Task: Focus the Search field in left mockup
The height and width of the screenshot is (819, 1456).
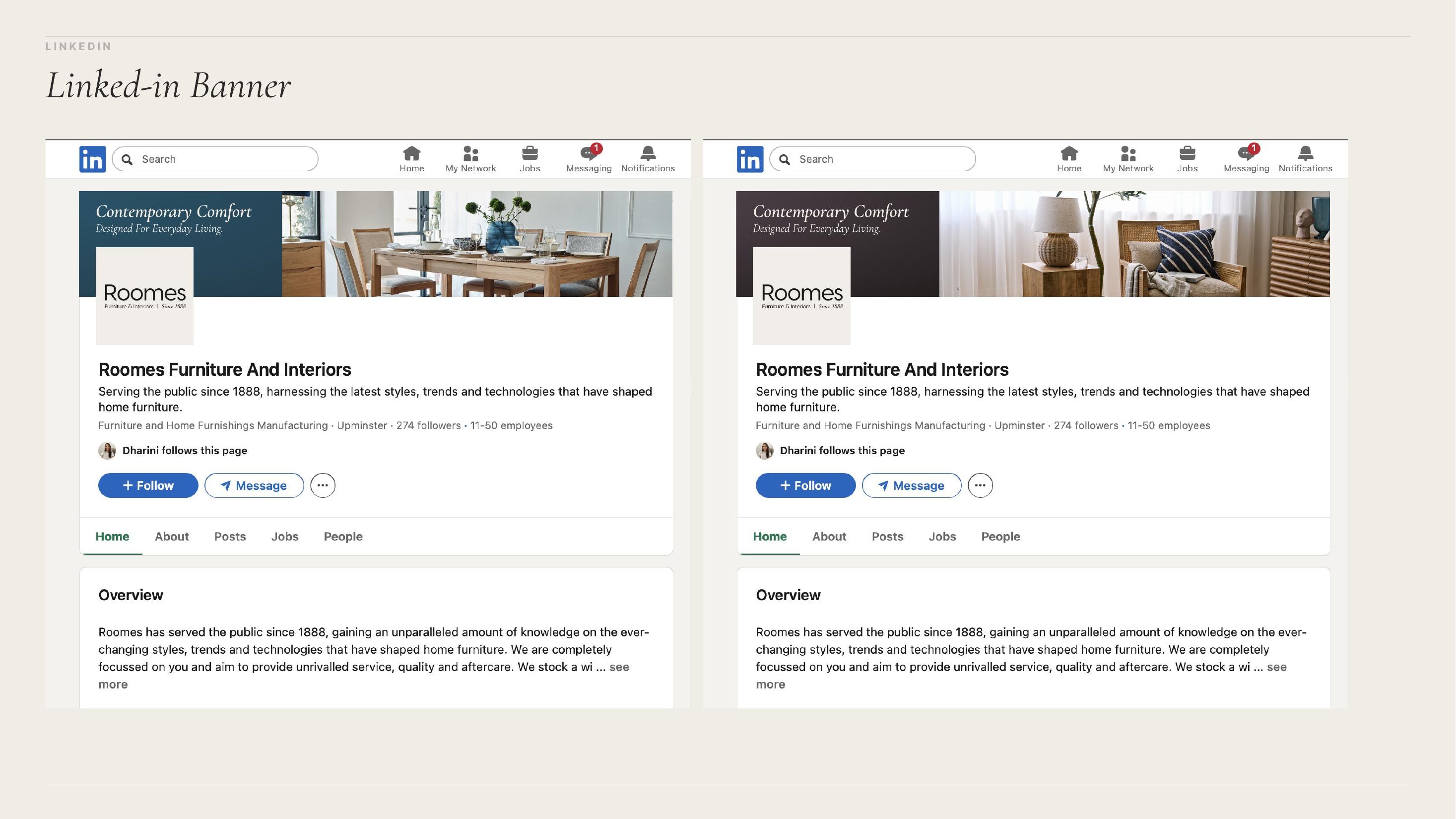Action: pos(215,159)
